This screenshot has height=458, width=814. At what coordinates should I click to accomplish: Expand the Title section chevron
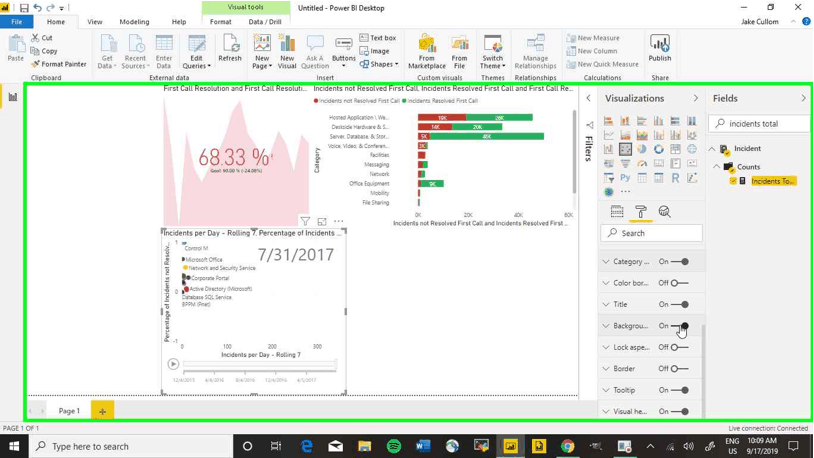(x=606, y=304)
